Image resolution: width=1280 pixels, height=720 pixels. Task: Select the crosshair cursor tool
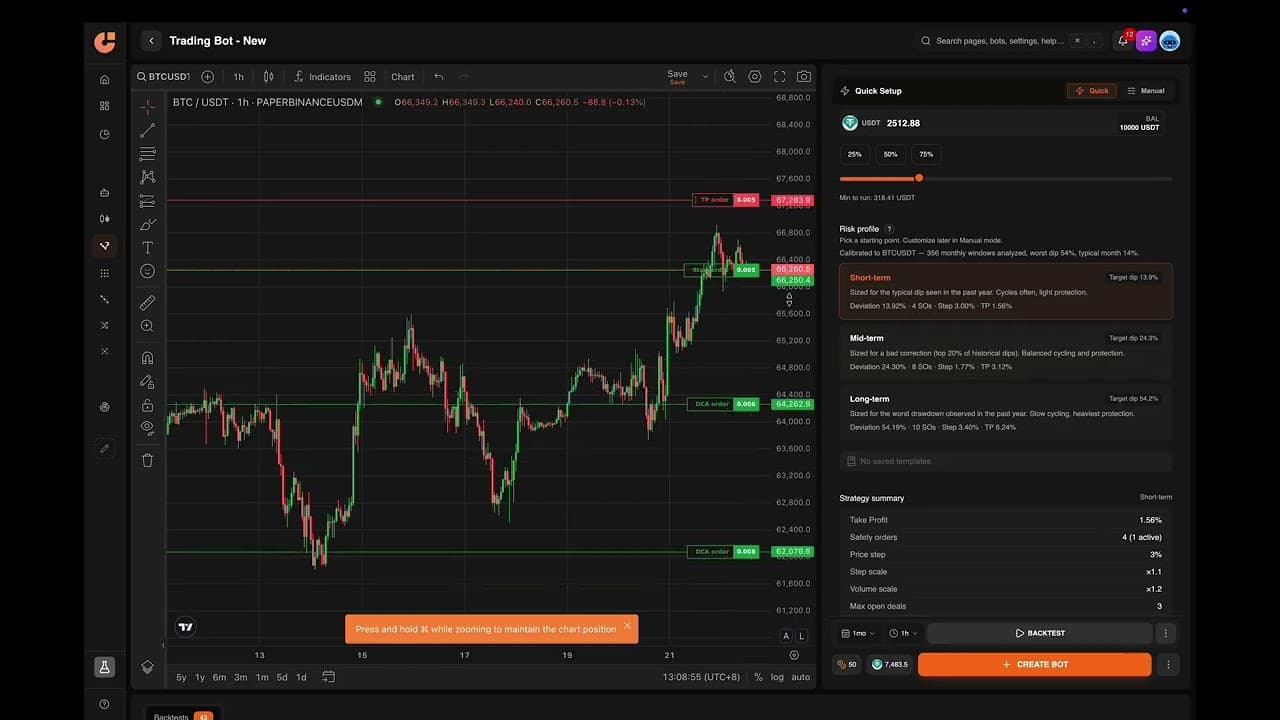pos(147,106)
